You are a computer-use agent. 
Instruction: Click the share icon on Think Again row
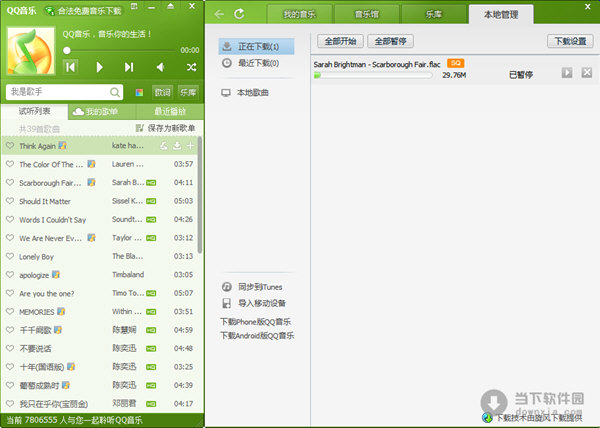tap(164, 146)
